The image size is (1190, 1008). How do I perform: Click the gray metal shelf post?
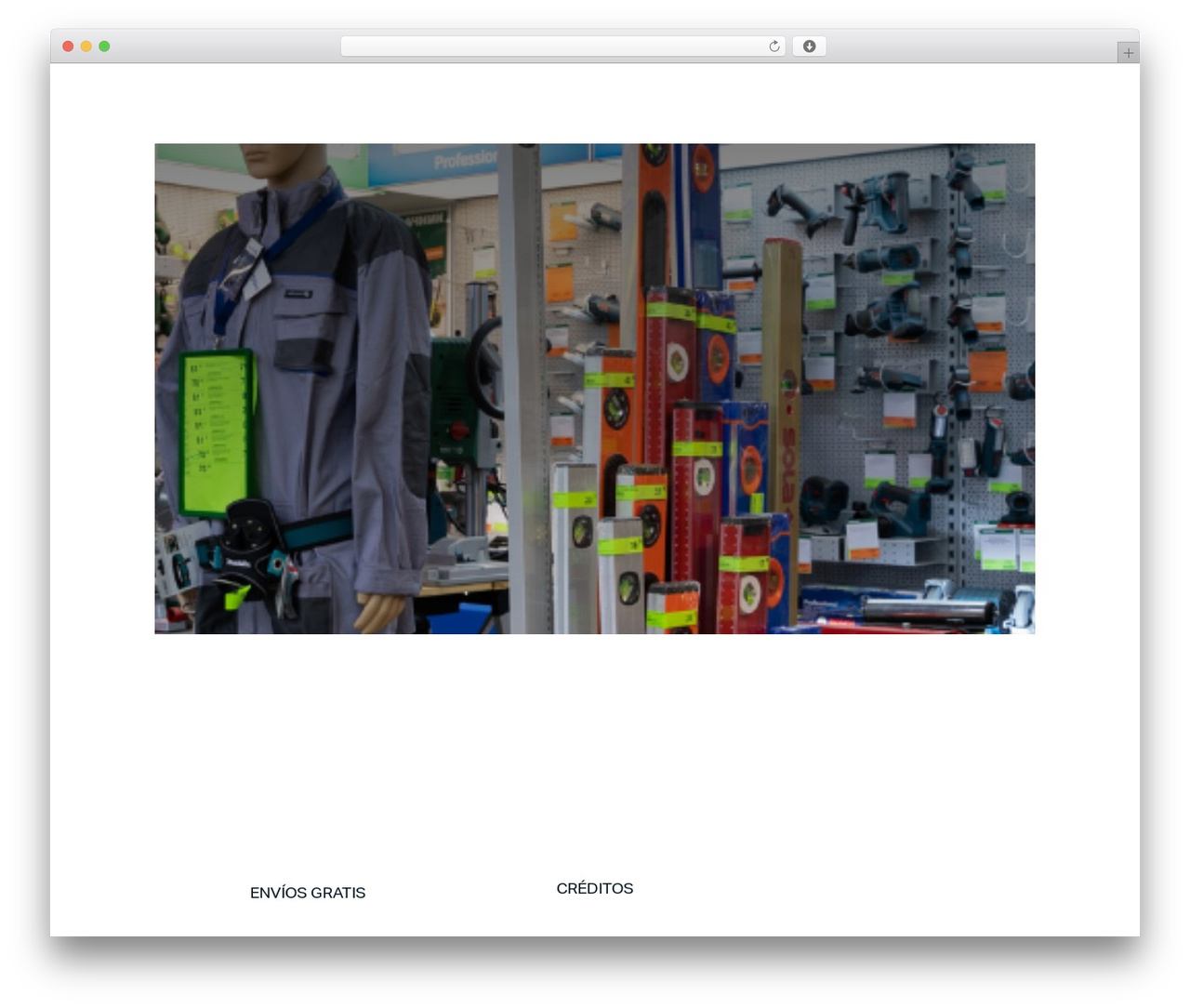pos(523,389)
